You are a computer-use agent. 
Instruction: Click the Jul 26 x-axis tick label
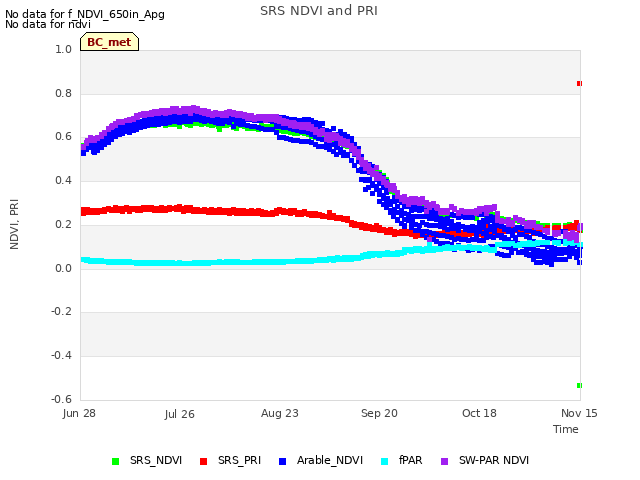pyautogui.click(x=180, y=414)
